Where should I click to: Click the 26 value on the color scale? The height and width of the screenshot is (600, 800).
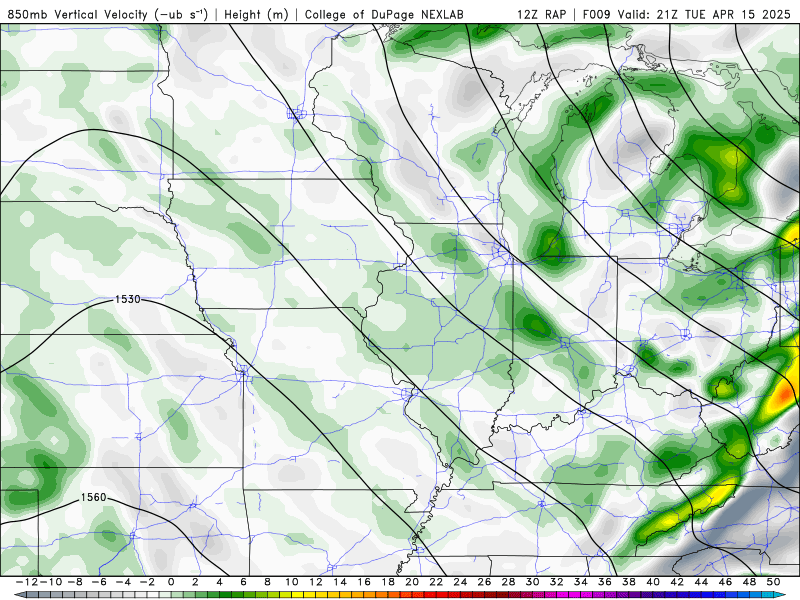484,582
